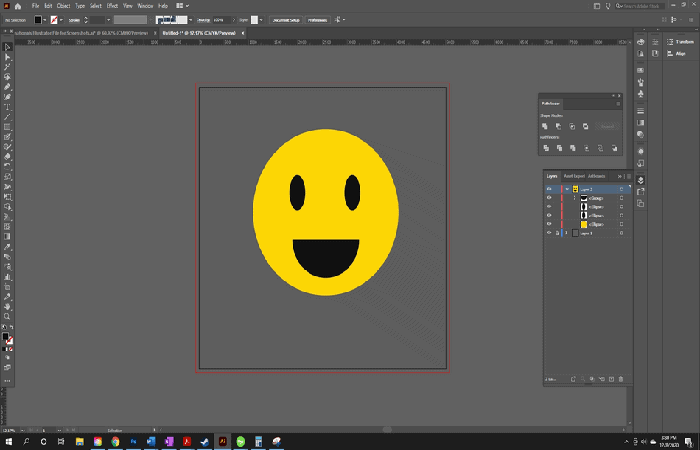Click target circle for Group row
700x450 pixels.
coord(621,198)
